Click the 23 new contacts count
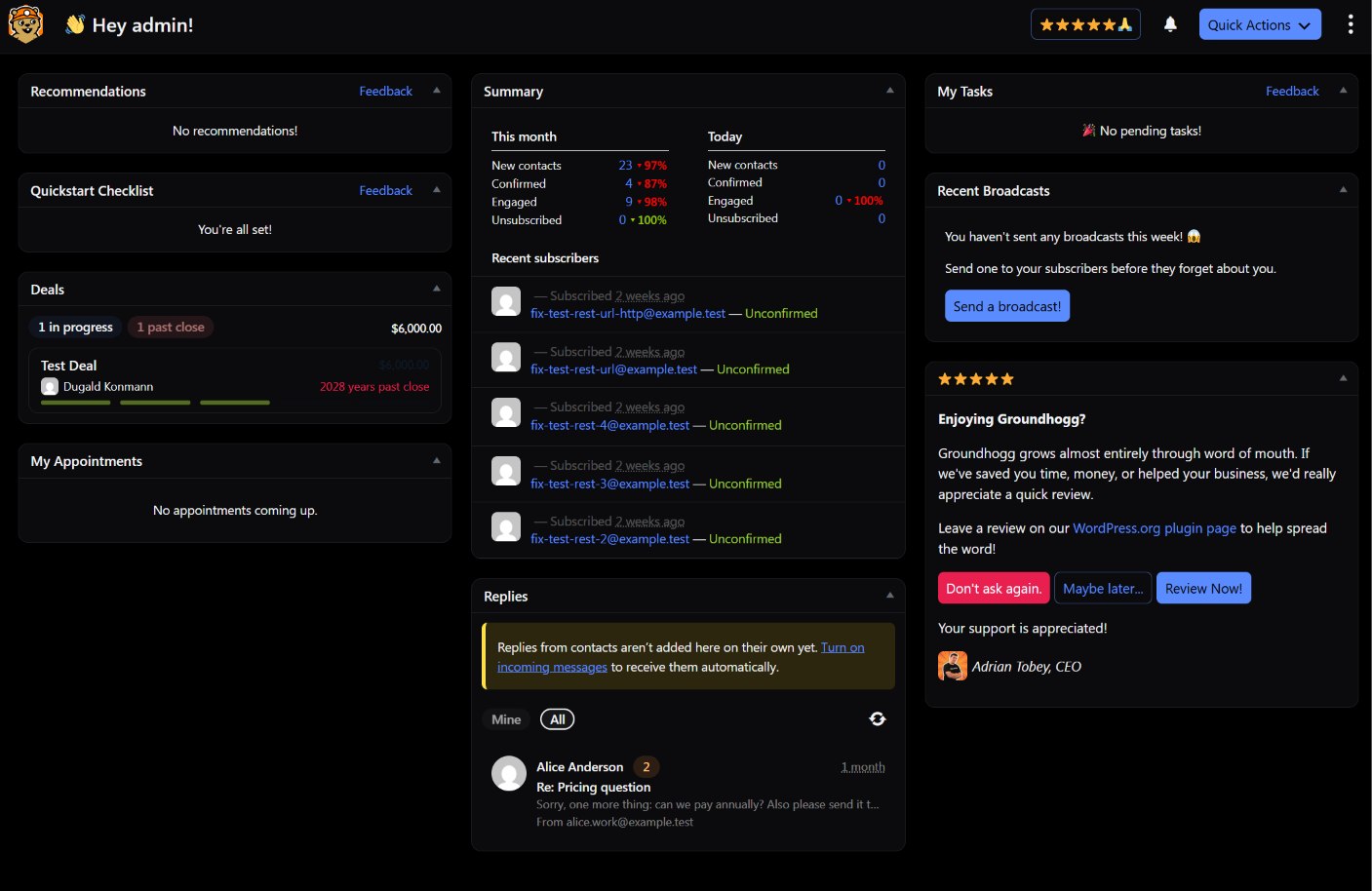 [625, 166]
